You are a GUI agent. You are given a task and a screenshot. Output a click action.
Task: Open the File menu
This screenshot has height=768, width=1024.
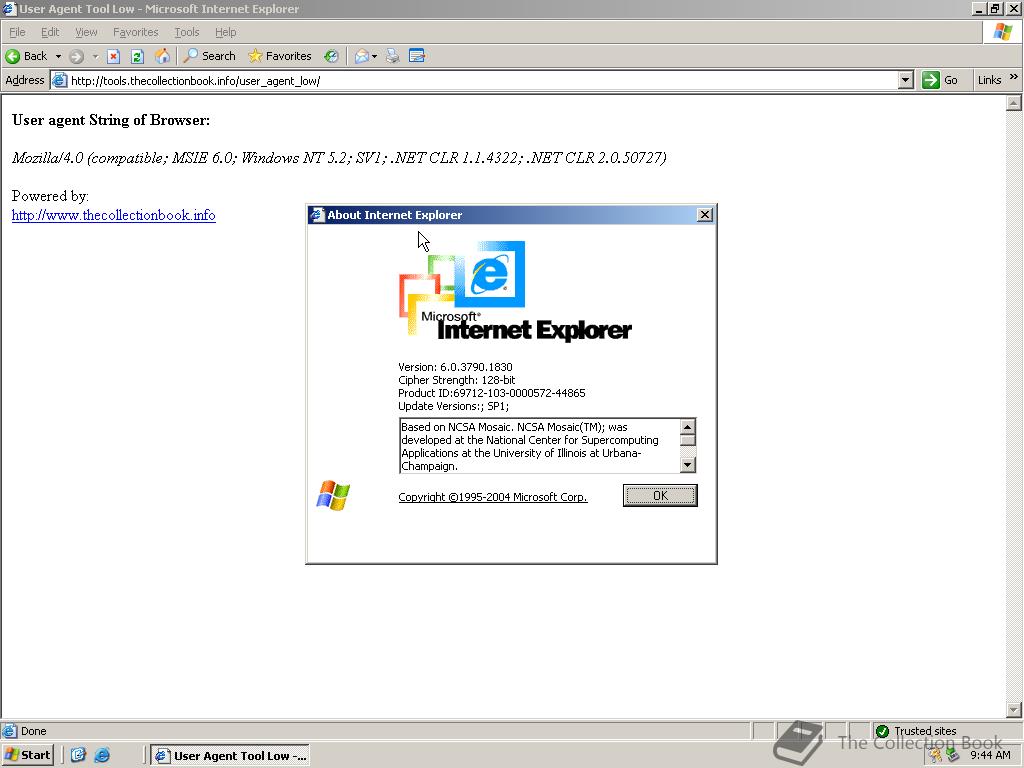17,32
